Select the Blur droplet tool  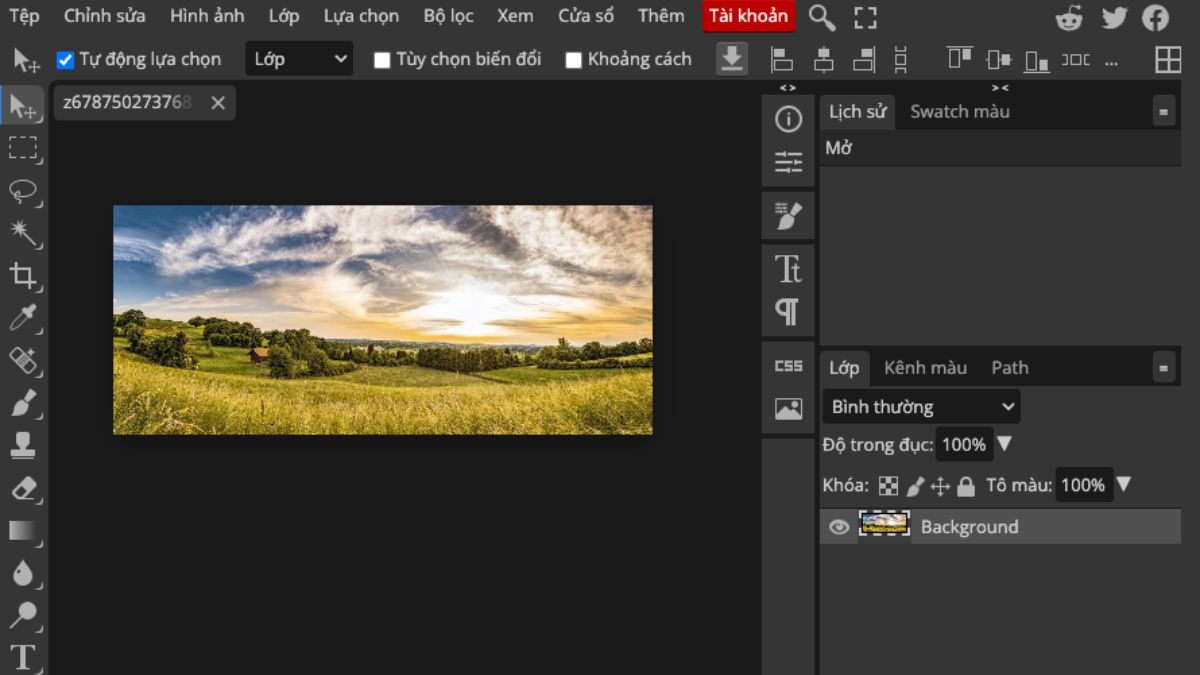[23, 572]
